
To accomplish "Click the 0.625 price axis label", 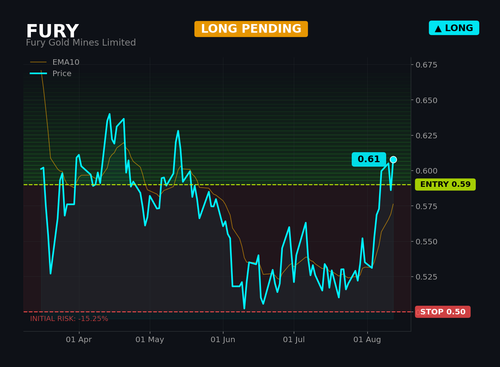I will click(x=426, y=136).
